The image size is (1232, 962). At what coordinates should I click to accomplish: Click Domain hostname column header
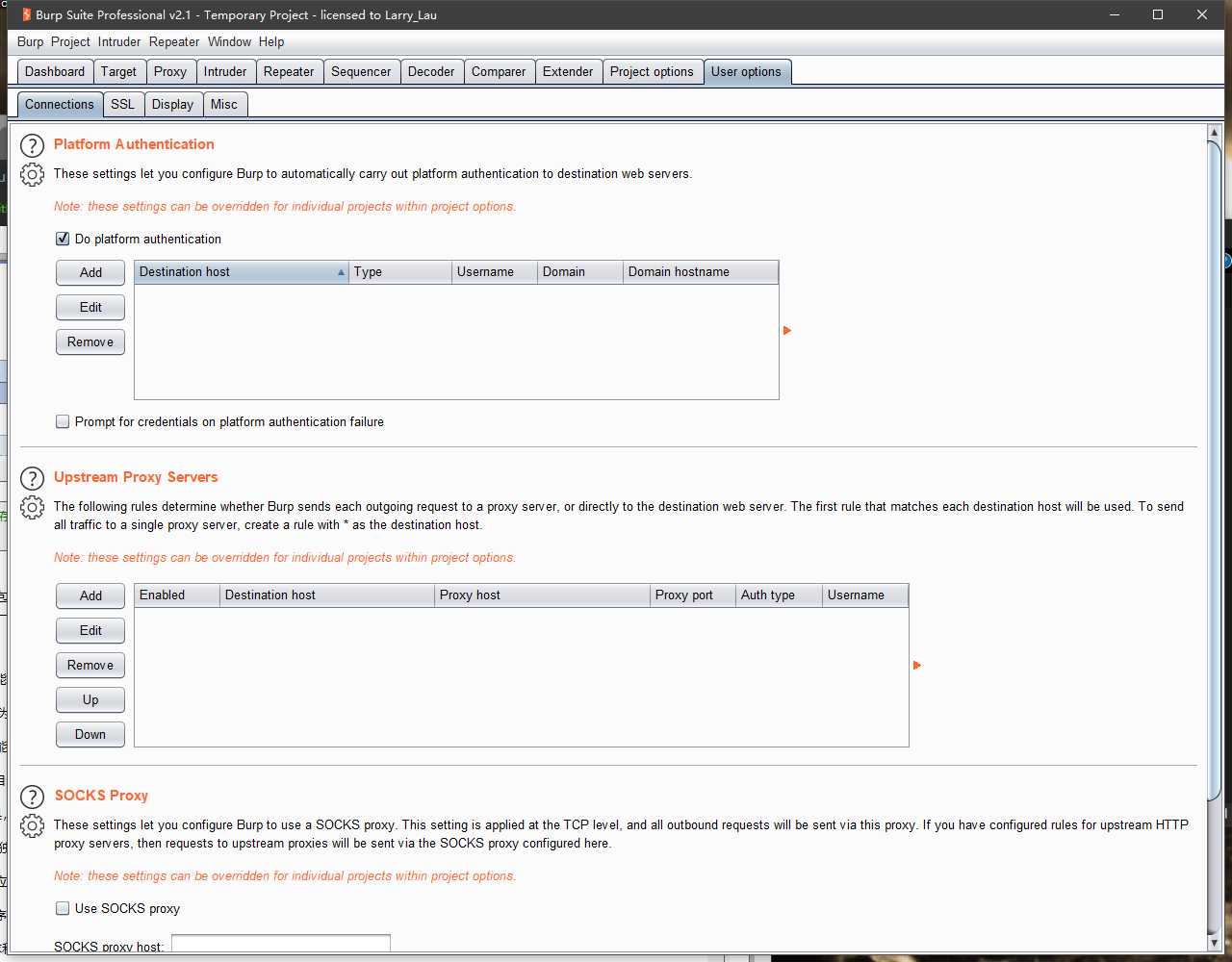point(701,272)
